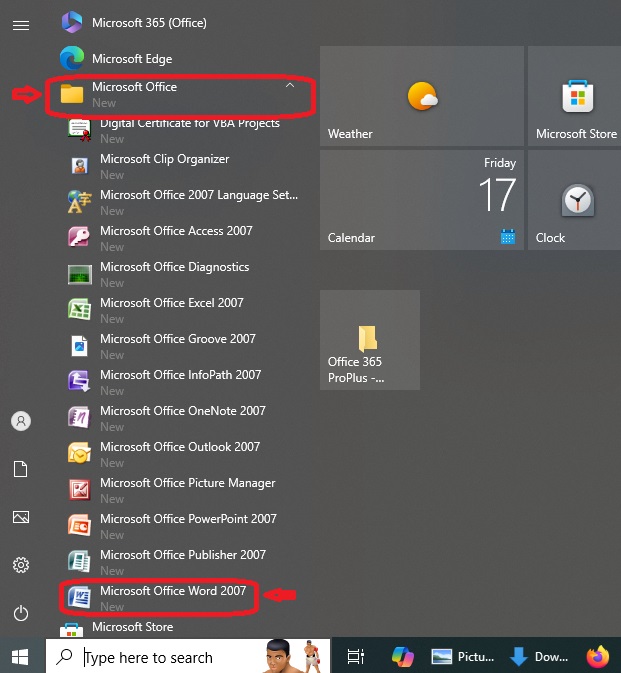Select the text Microsoft Office Word 2007

click(173, 591)
